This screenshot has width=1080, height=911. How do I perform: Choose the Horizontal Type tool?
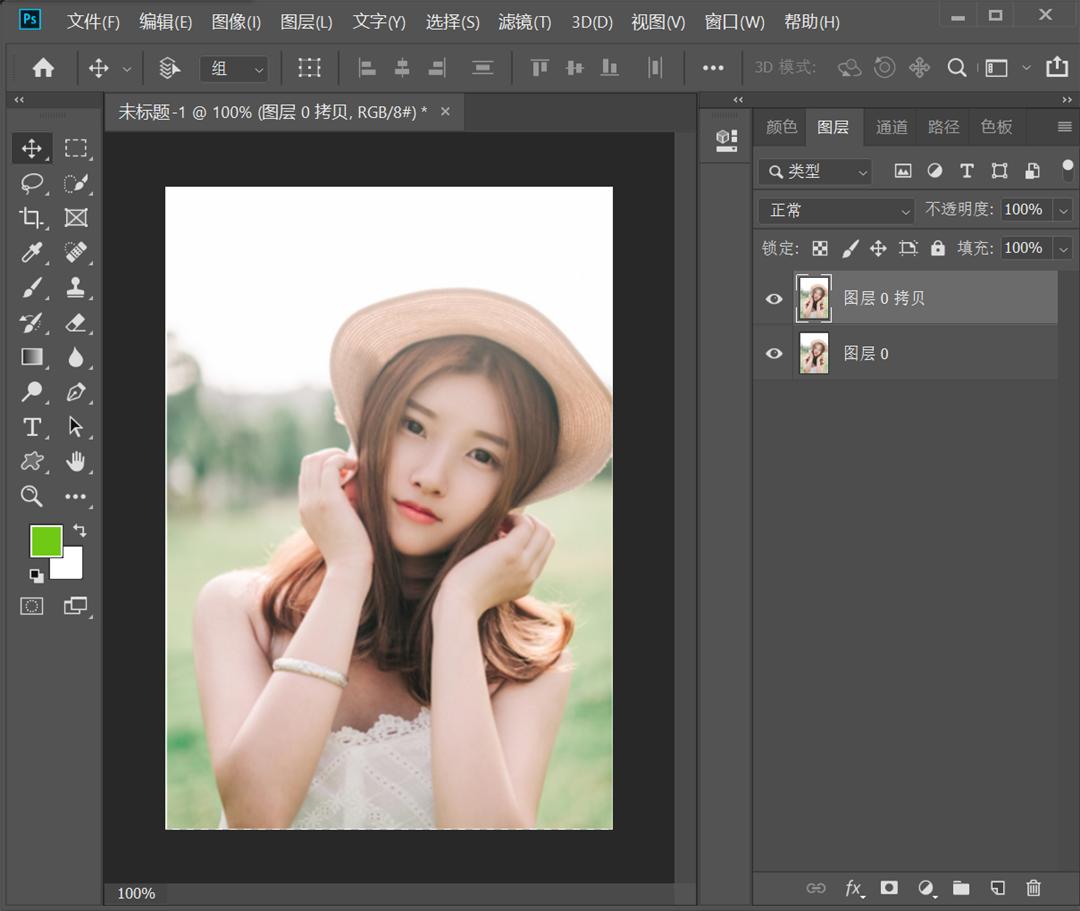[32, 427]
